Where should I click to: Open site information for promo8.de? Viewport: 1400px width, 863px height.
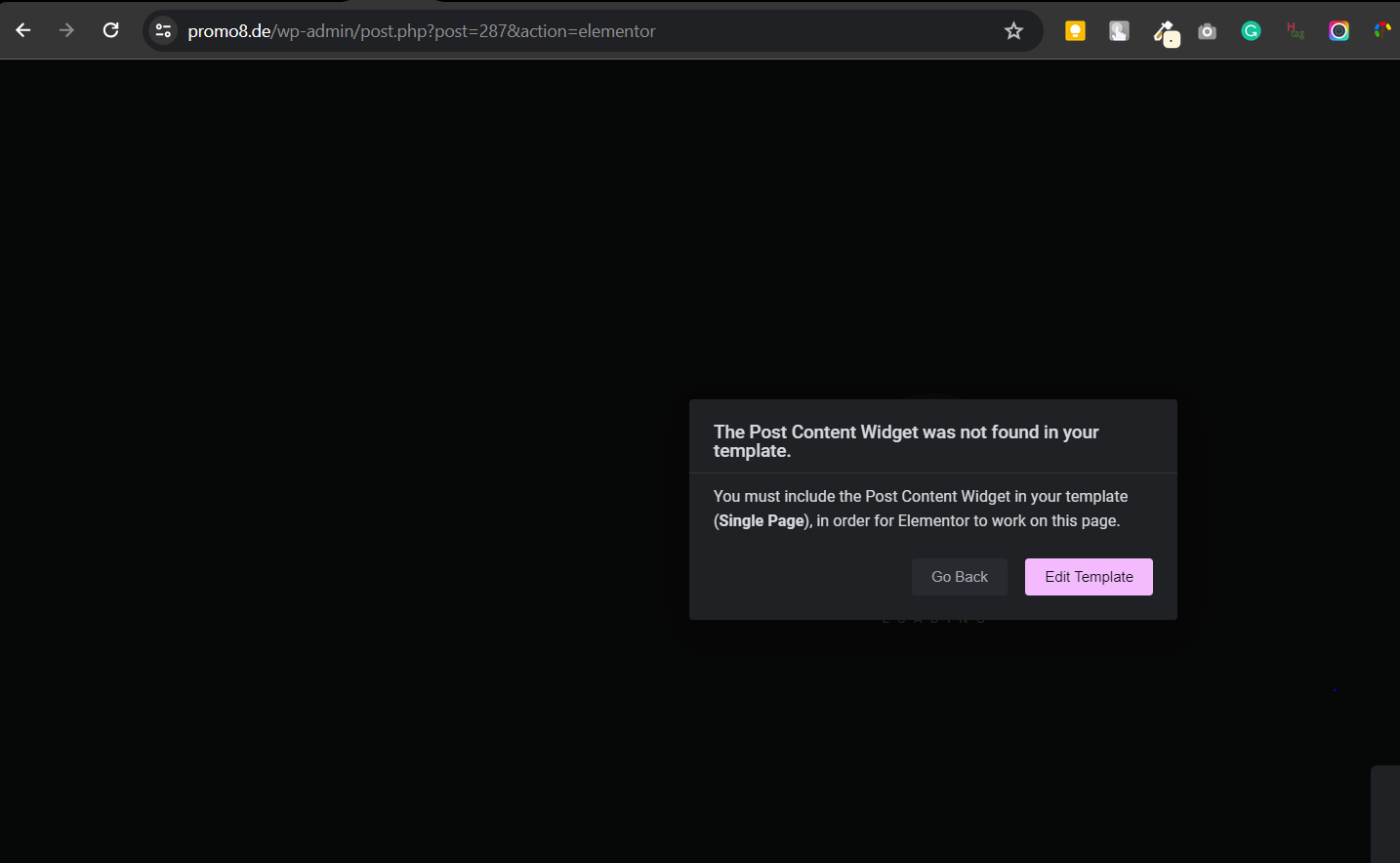pyautogui.click(x=164, y=31)
